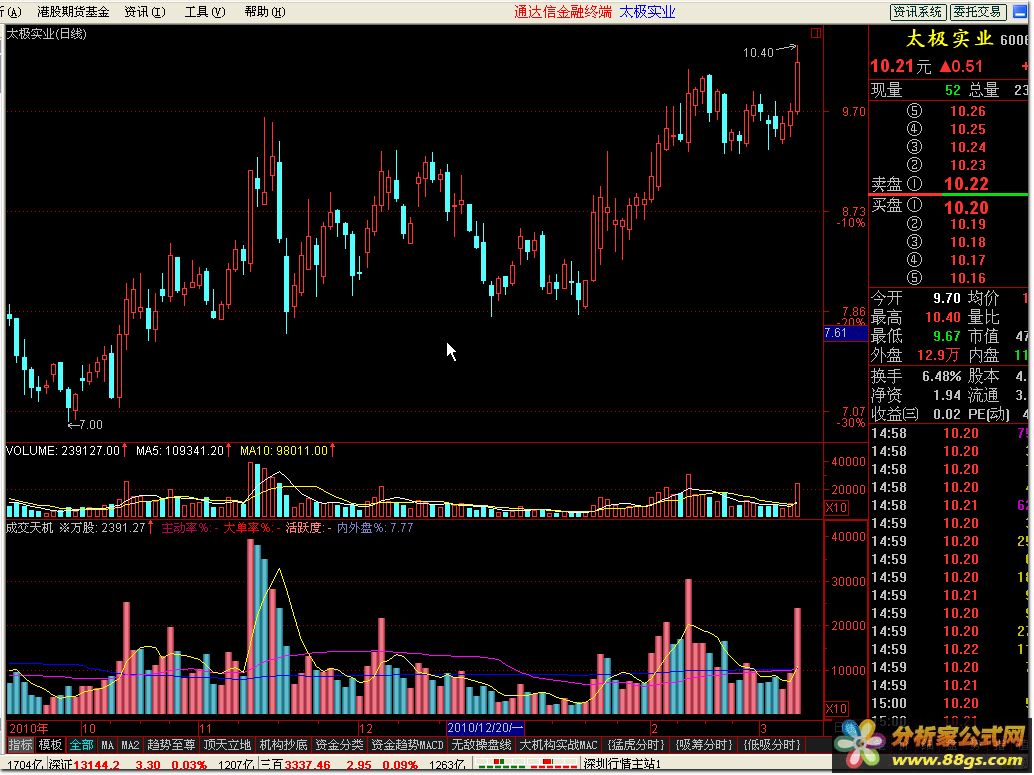Viewport: 1034px width, 775px height.
Task: Click the VOLUME: 239127.00 indicator label
Action: pyautogui.click(x=63, y=450)
